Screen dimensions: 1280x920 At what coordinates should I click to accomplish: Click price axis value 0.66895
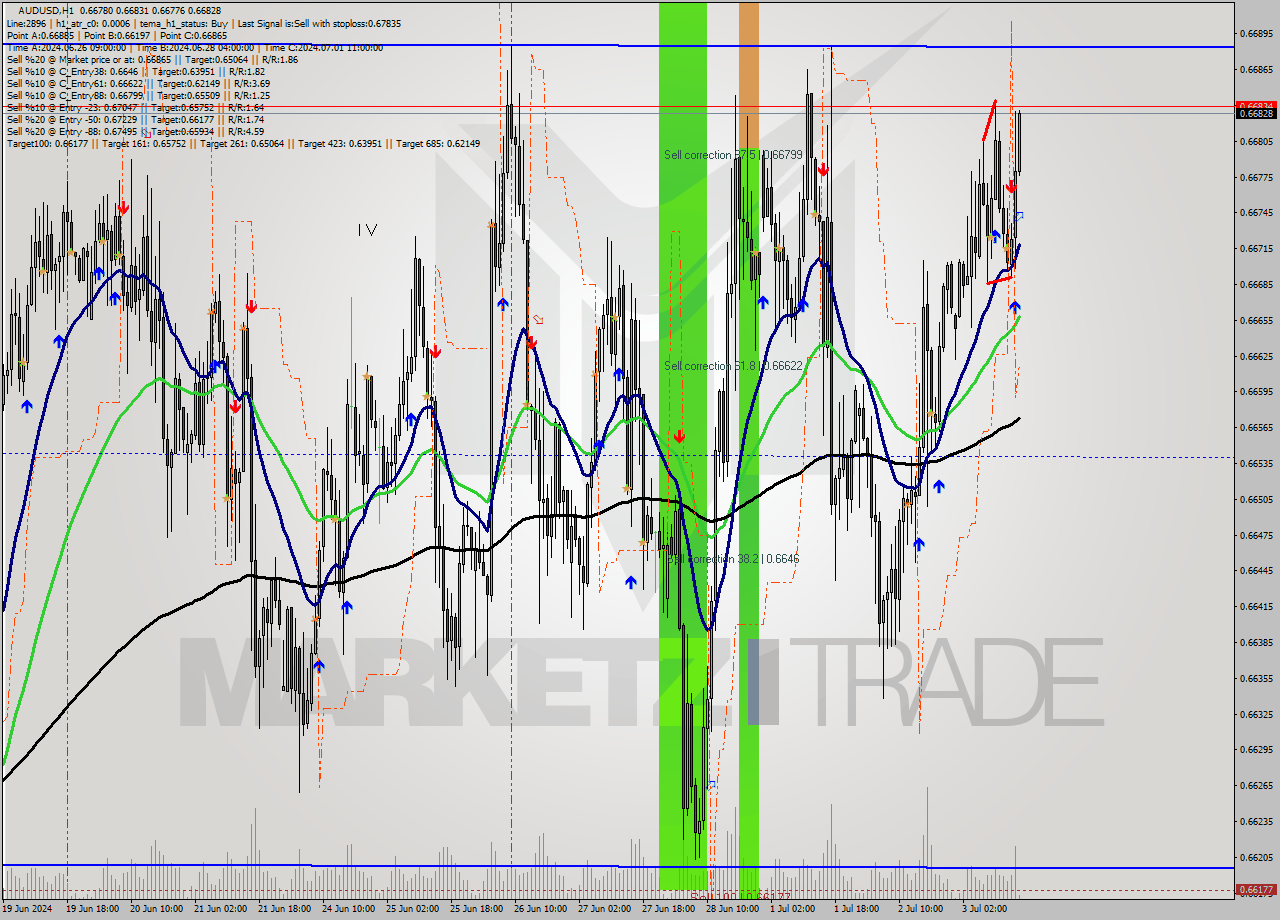pos(1256,34)
